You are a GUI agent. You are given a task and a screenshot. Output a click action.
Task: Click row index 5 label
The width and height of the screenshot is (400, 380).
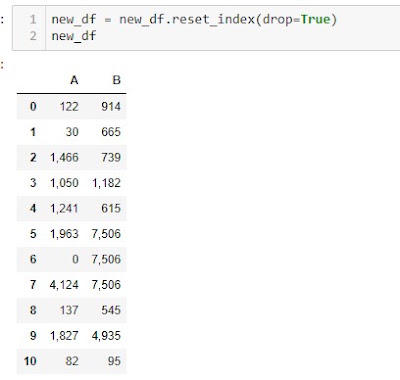coord(33,234)
